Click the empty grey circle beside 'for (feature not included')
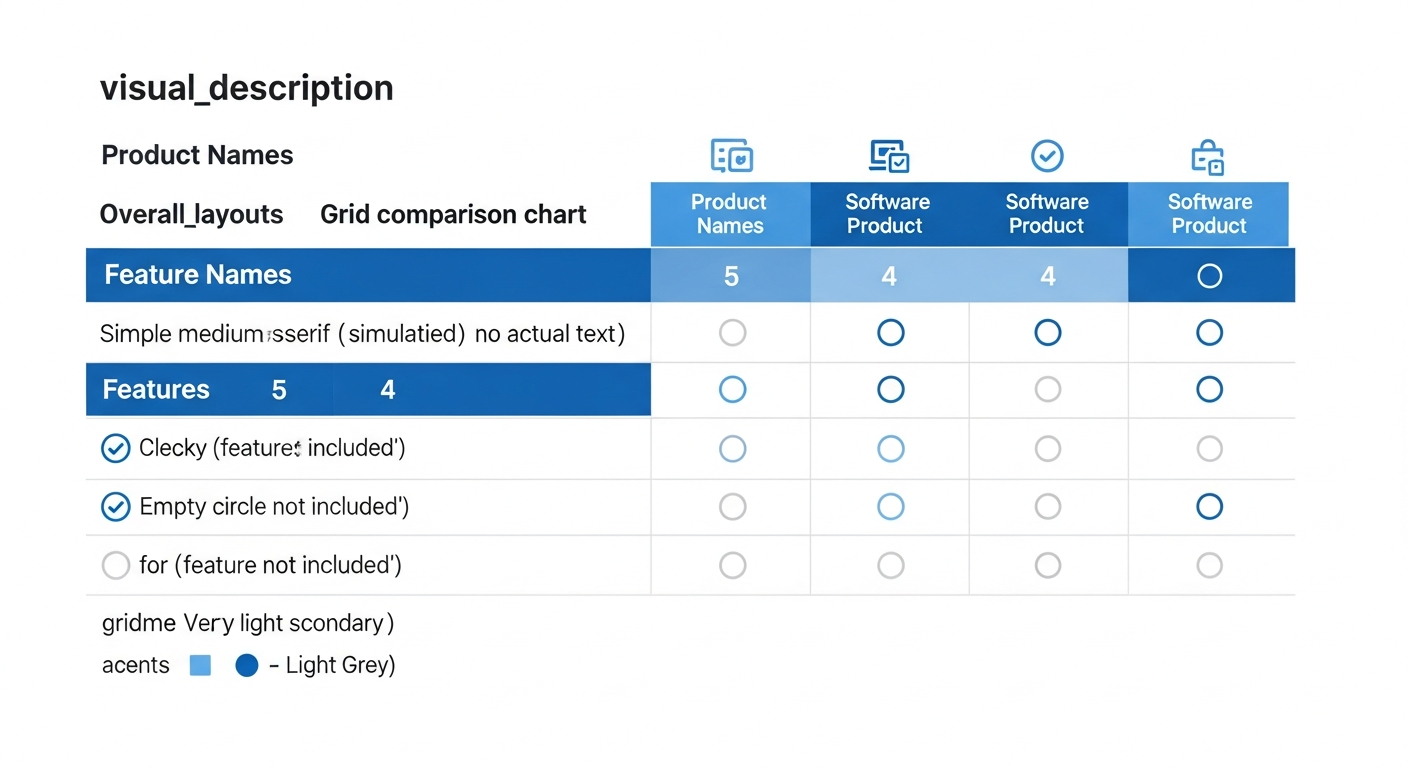 click(116, 566)
